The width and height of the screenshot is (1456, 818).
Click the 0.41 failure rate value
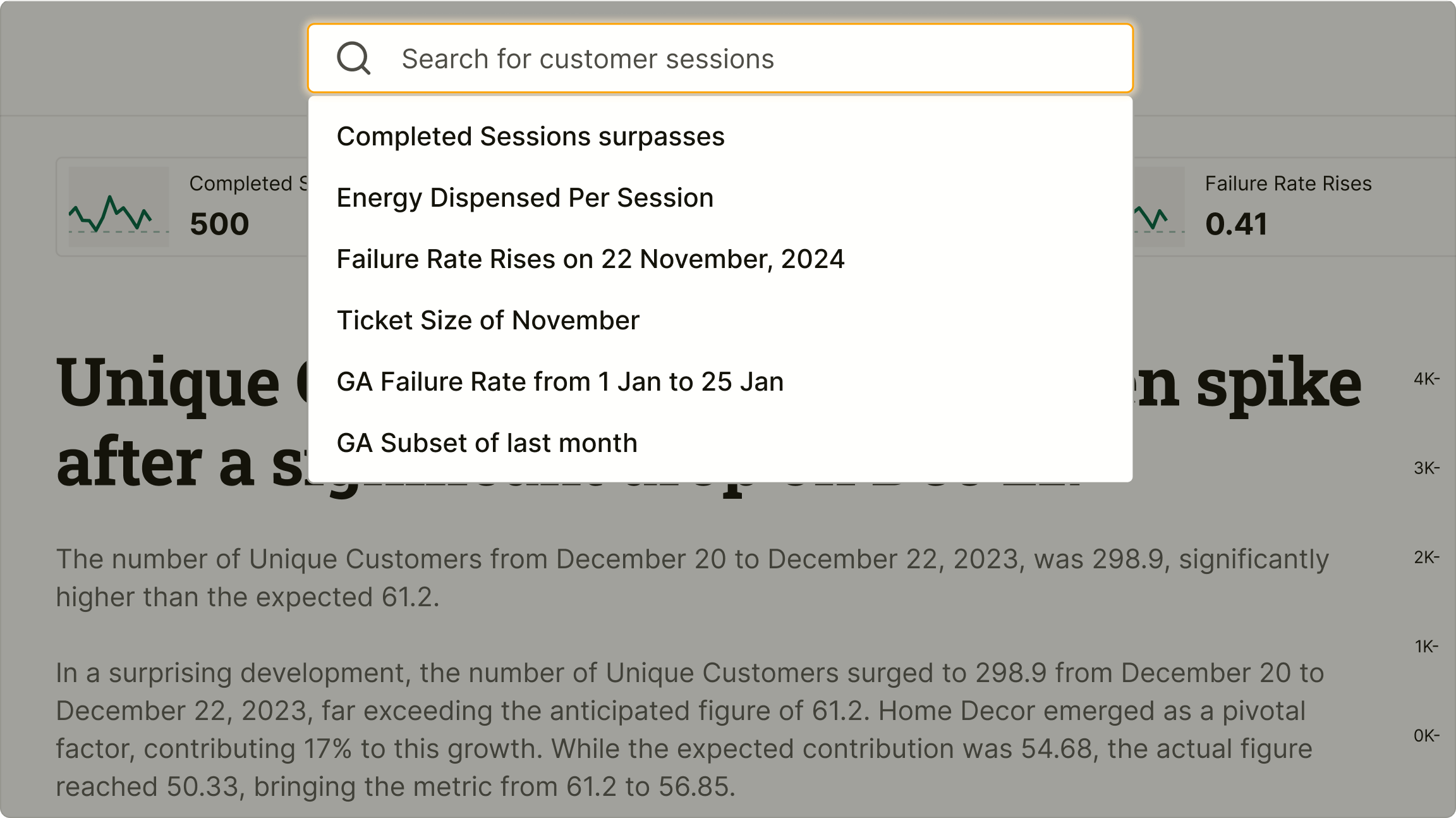[x=1236, y=224]
